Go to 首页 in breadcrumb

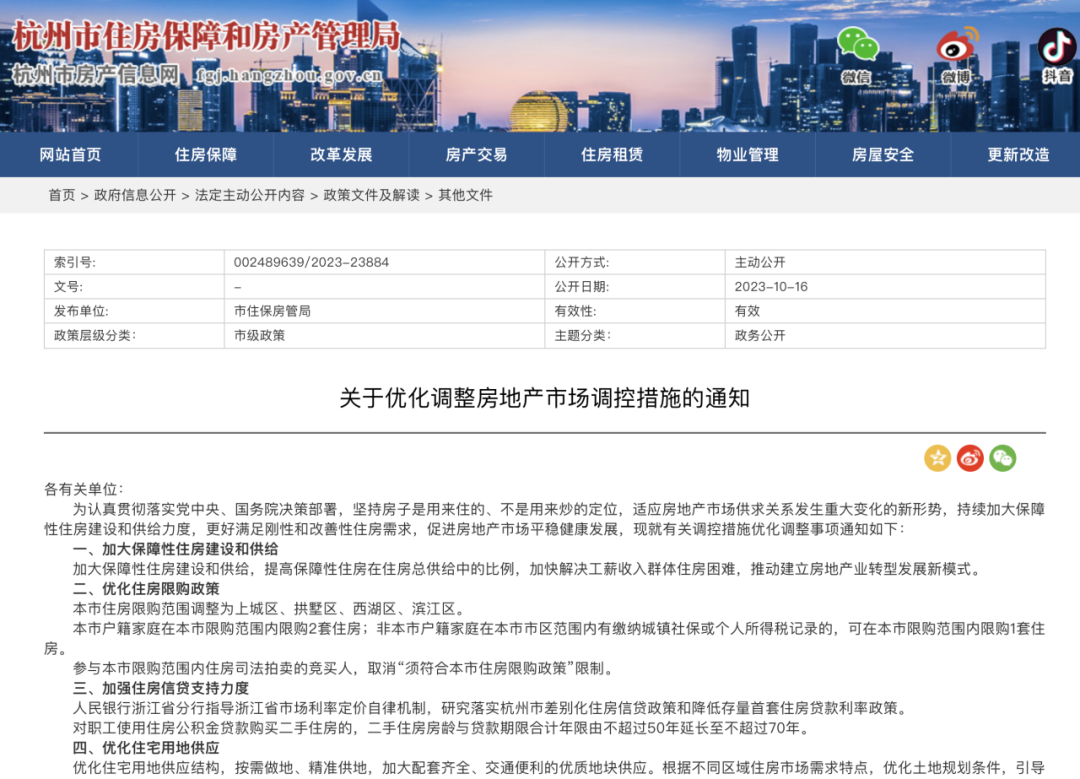pos(61,196)
